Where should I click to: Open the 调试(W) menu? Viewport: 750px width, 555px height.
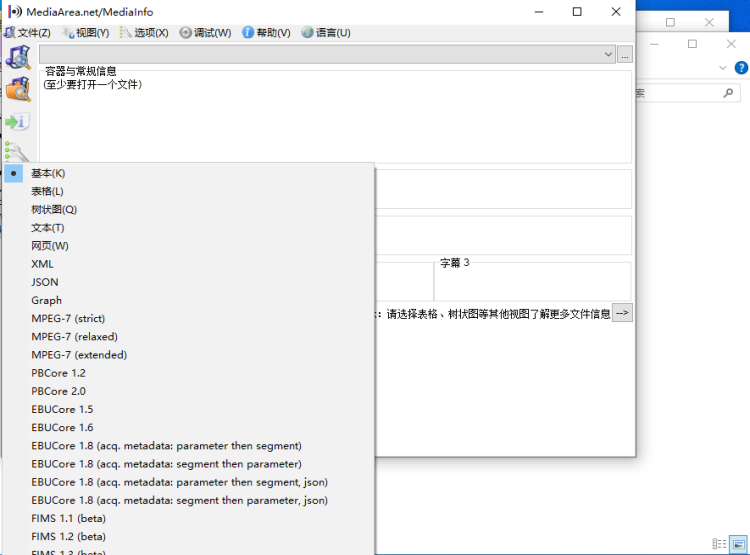click(x=206, y=33)
